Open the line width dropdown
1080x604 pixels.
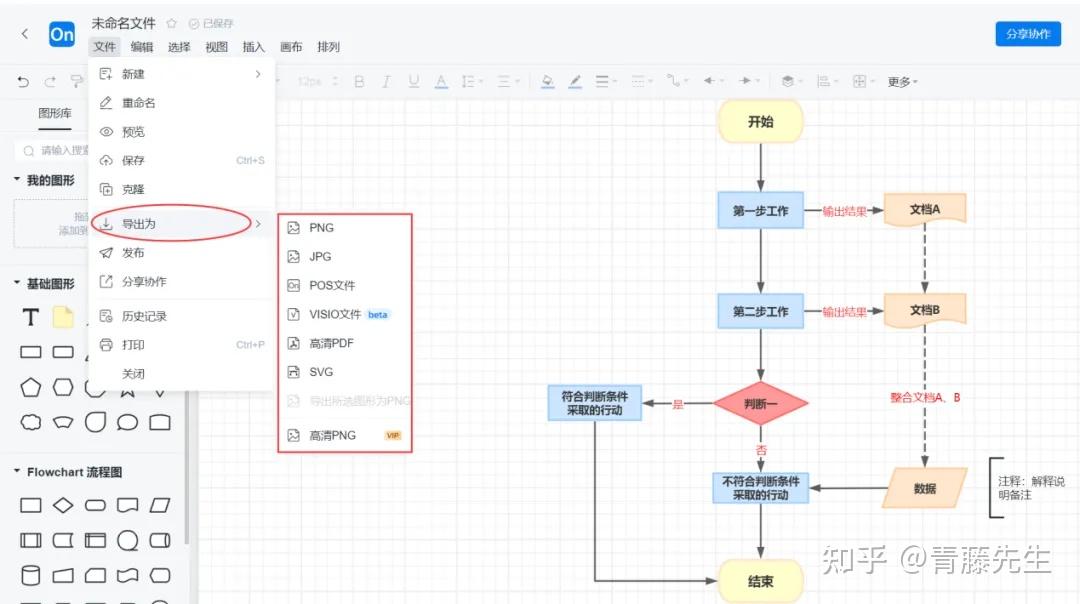(x=605, y=81)
